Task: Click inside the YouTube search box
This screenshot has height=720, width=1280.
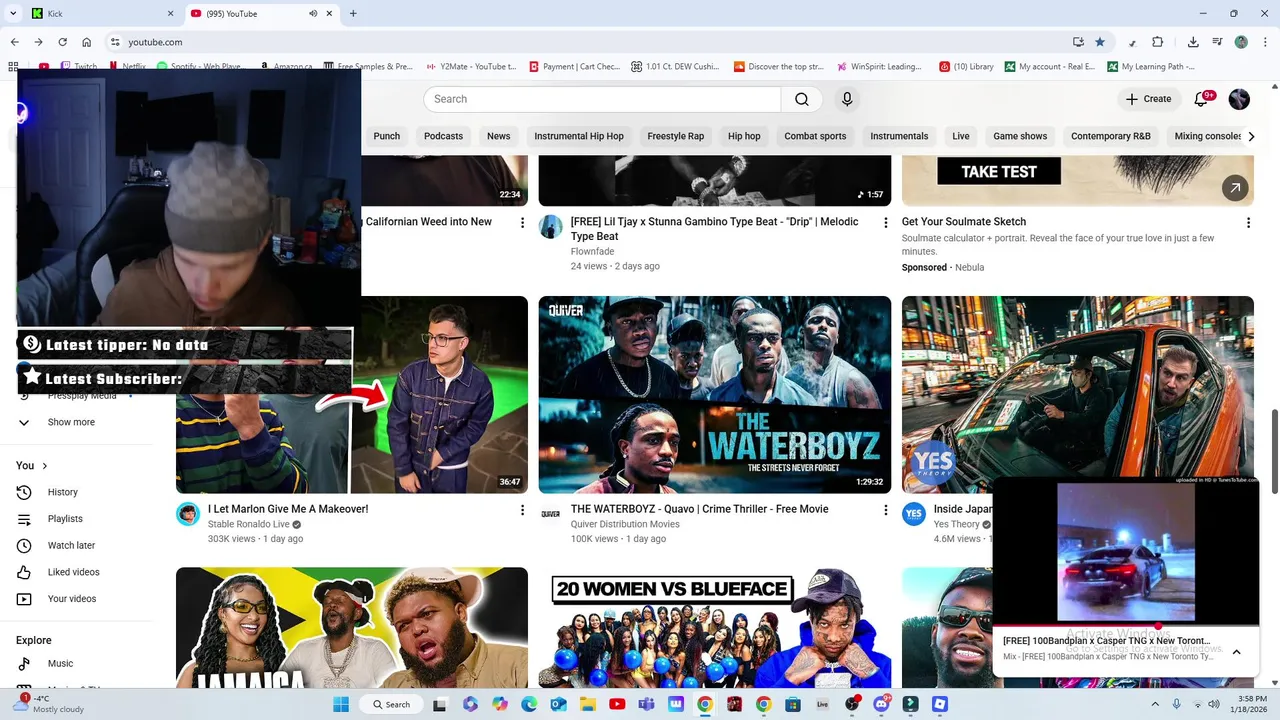Action: (x=602, y=99)
